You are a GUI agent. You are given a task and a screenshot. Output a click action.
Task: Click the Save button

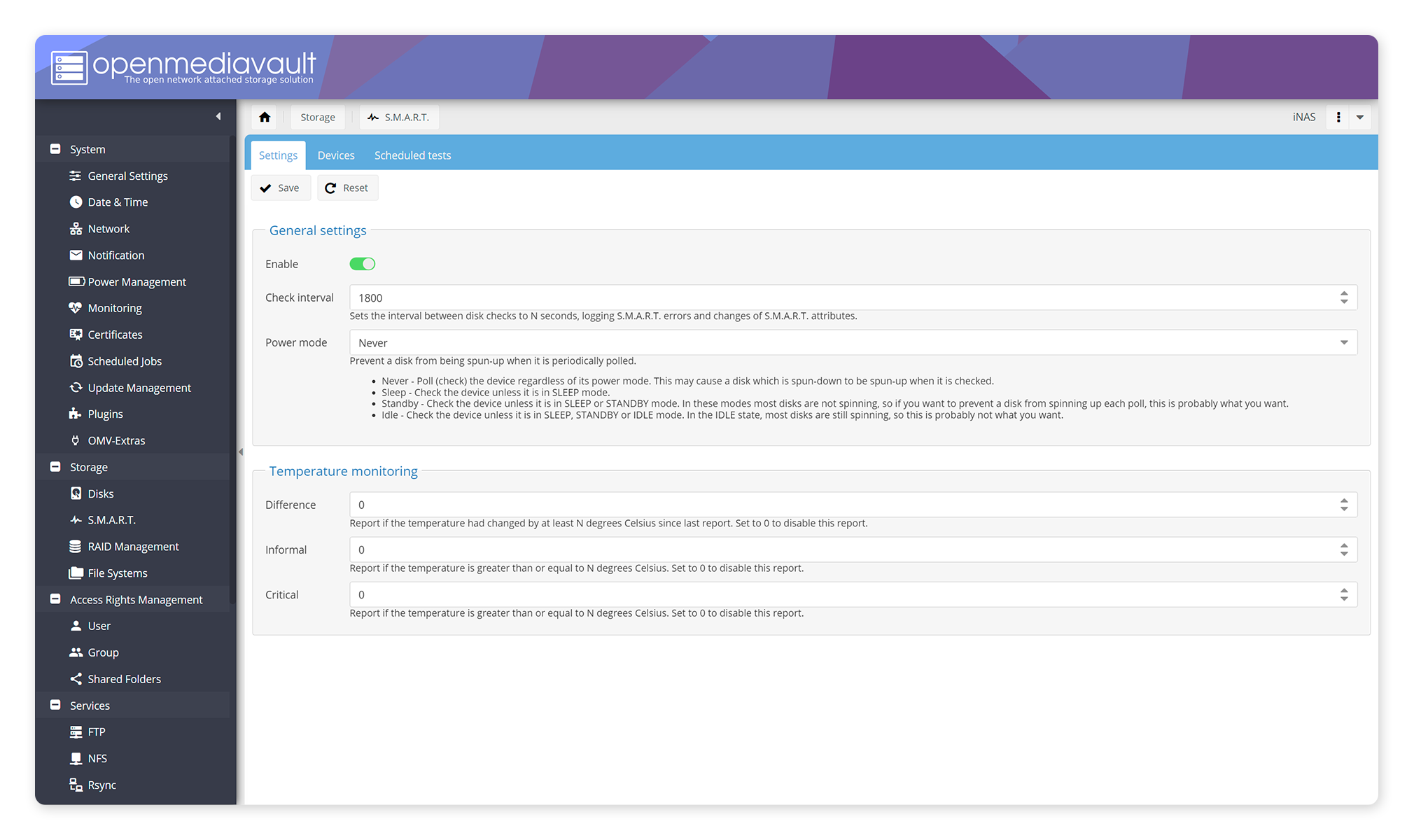point(281,188)
